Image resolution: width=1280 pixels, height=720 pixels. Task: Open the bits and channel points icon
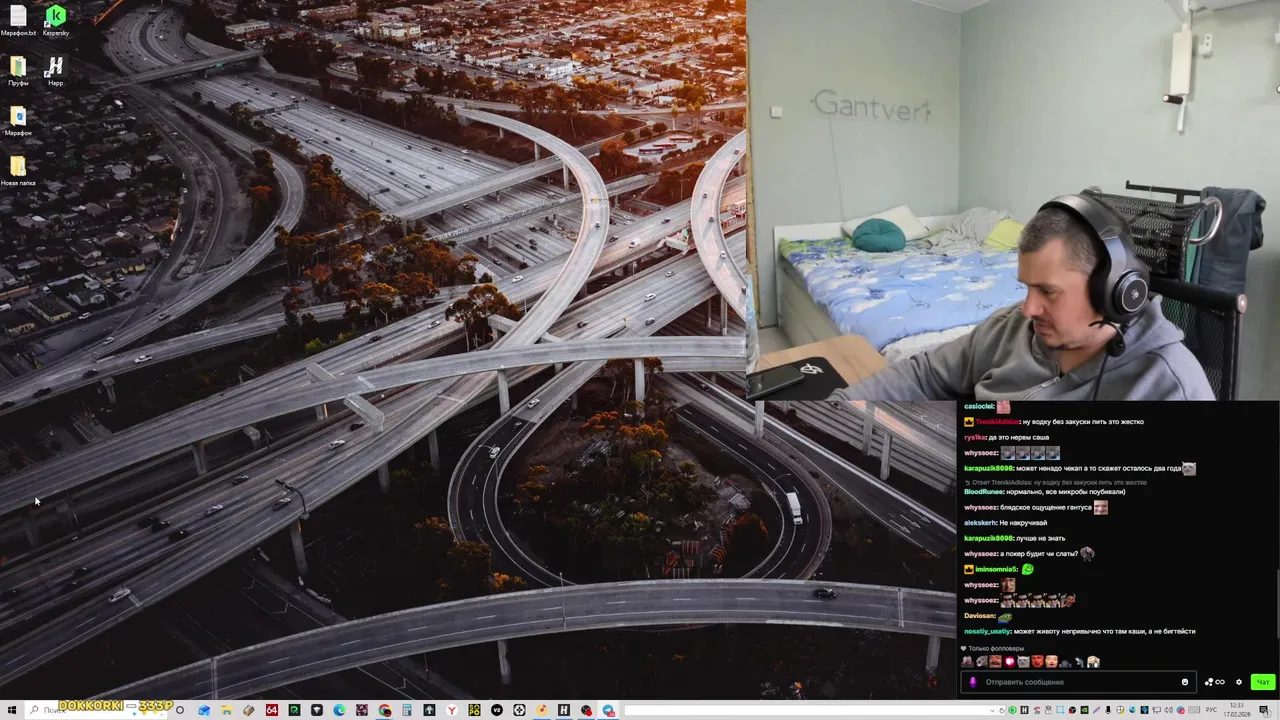click(1214, 682)
